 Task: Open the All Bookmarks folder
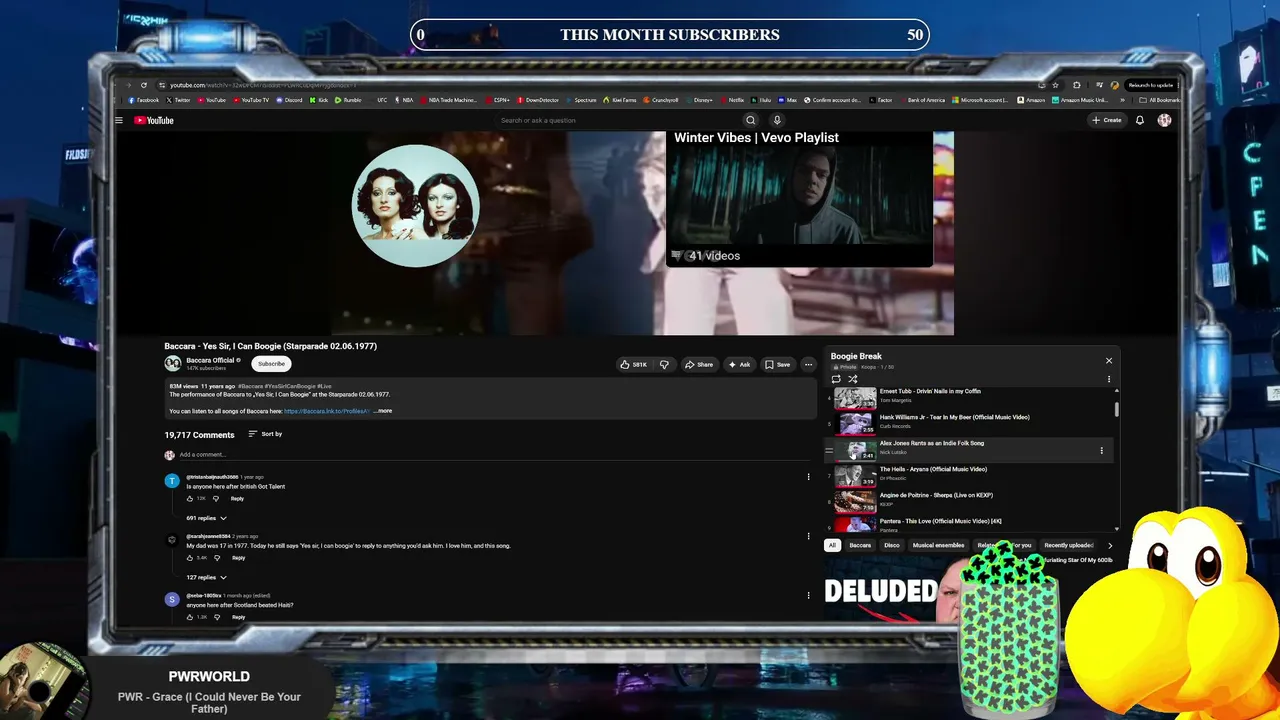point(1160,100)
